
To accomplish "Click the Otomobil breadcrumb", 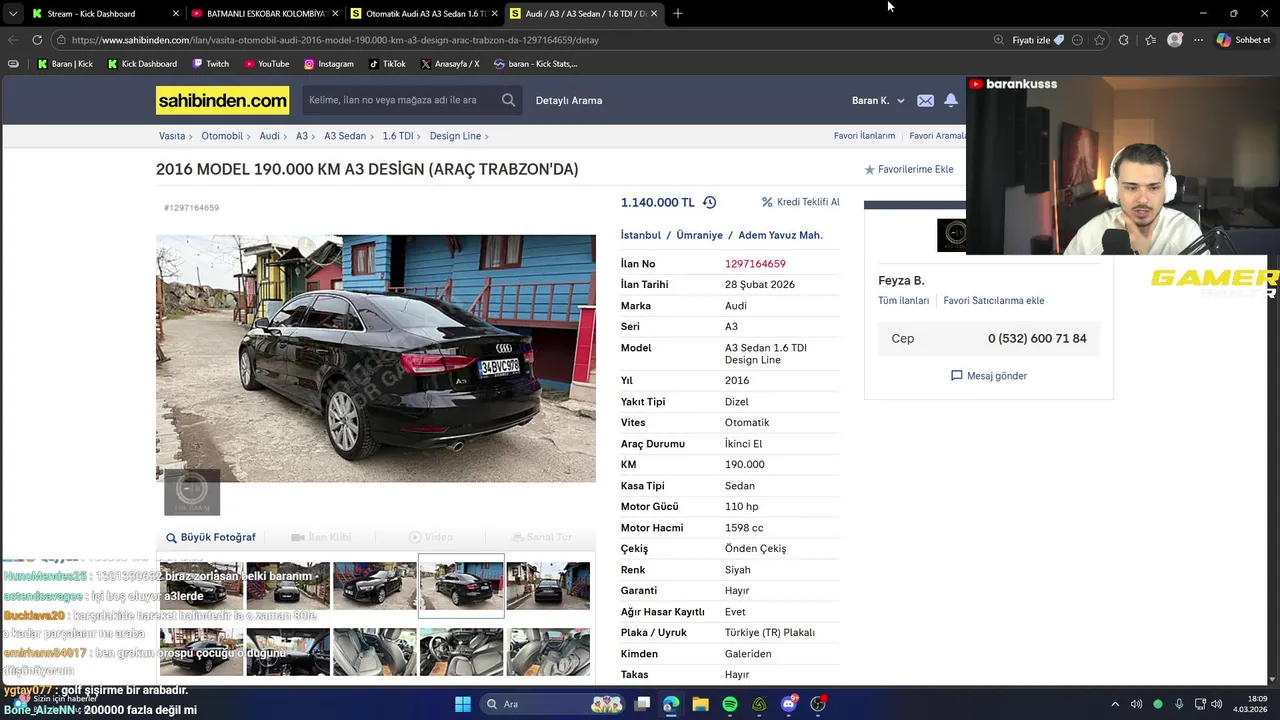I will click(x=222, y=136).
